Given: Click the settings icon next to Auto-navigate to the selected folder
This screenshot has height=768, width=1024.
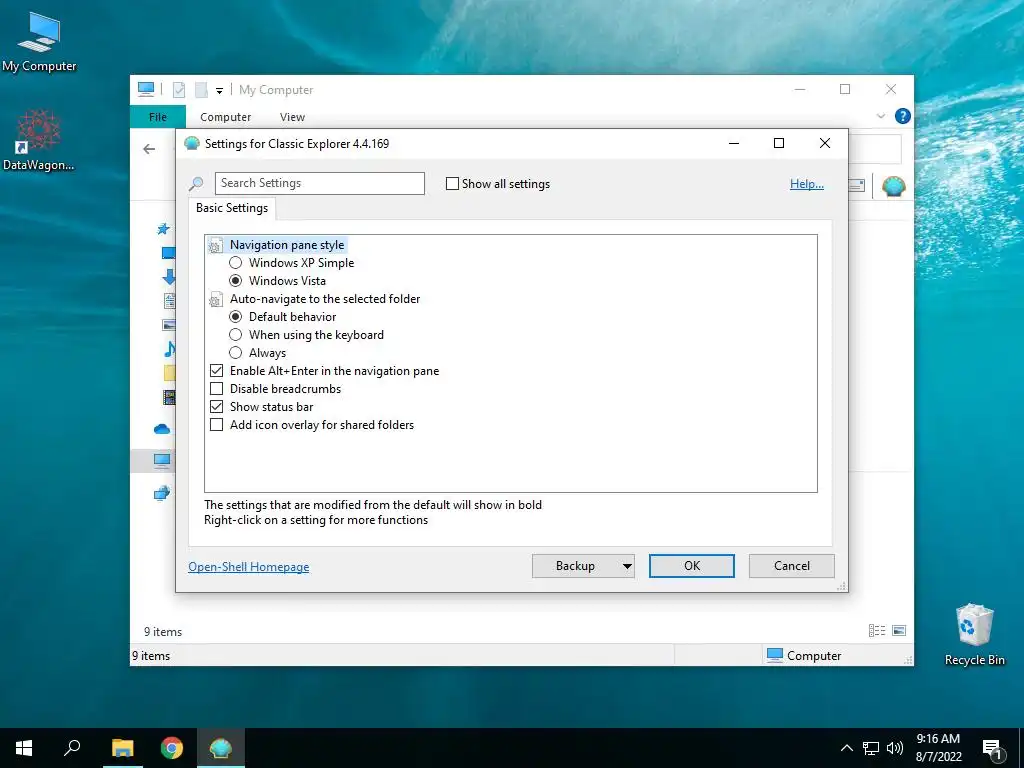Looking at the screenshot, I should coord(216,300).
